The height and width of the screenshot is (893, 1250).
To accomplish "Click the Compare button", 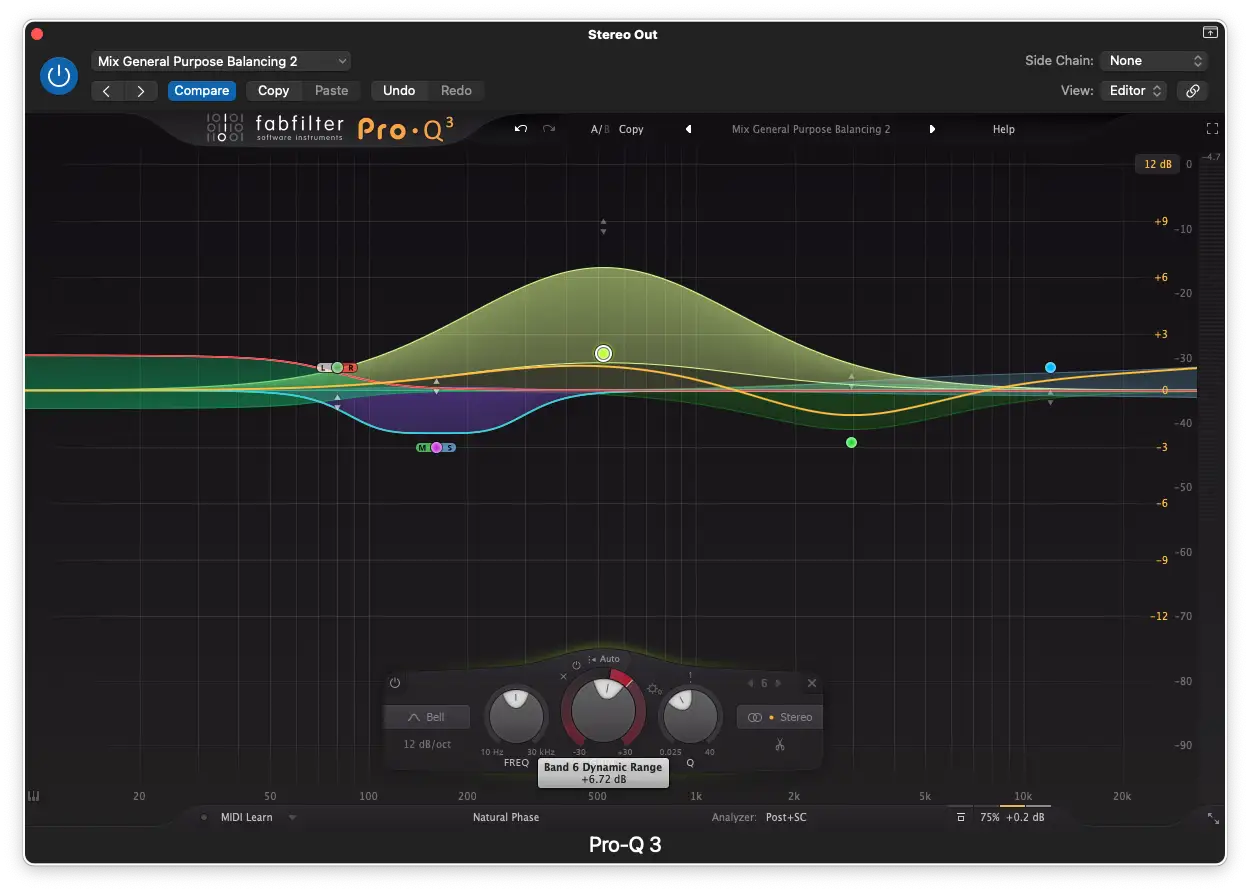I will click(202, 90).
